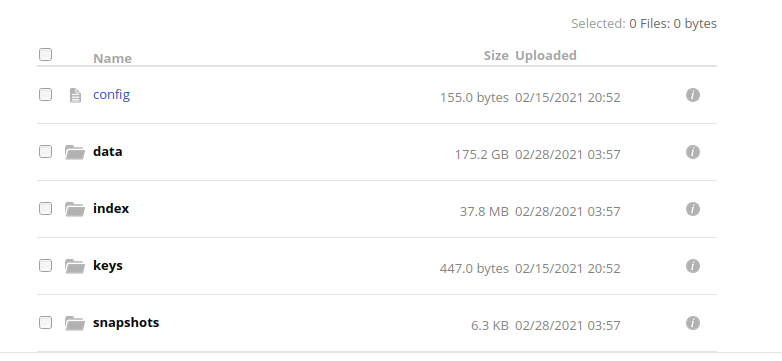Check the box next to config
Screen dimensions: 782x361
click(x=45, y=94)
